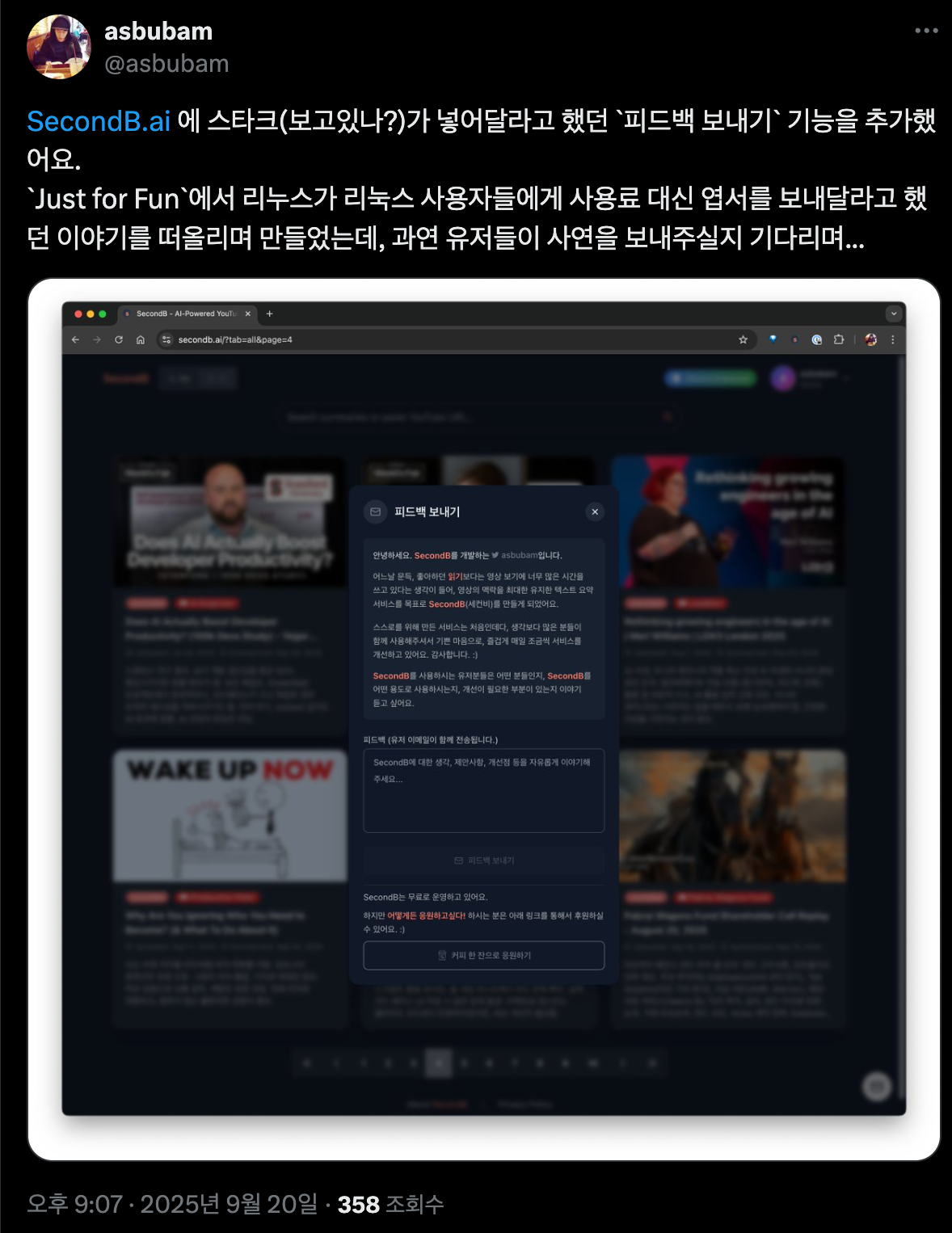The width and height of the screenshot is (952, 1233).
Task: Click the secondb.ai address bar URL
Action: (235, 340)
